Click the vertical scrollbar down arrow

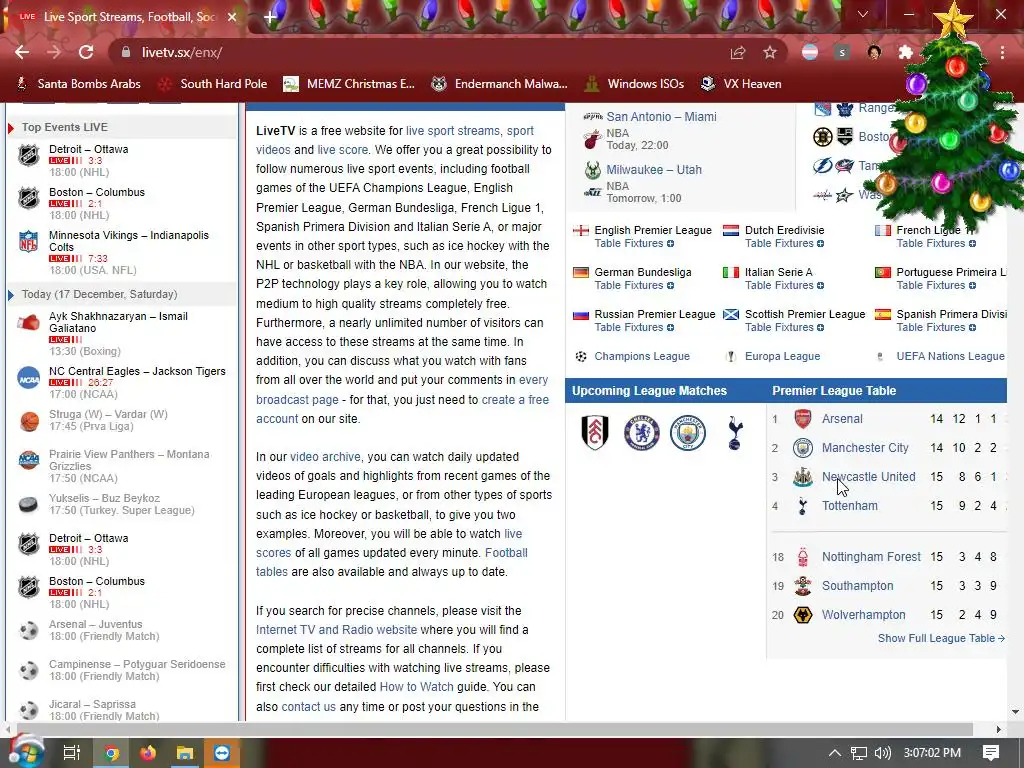point(1016,712)
